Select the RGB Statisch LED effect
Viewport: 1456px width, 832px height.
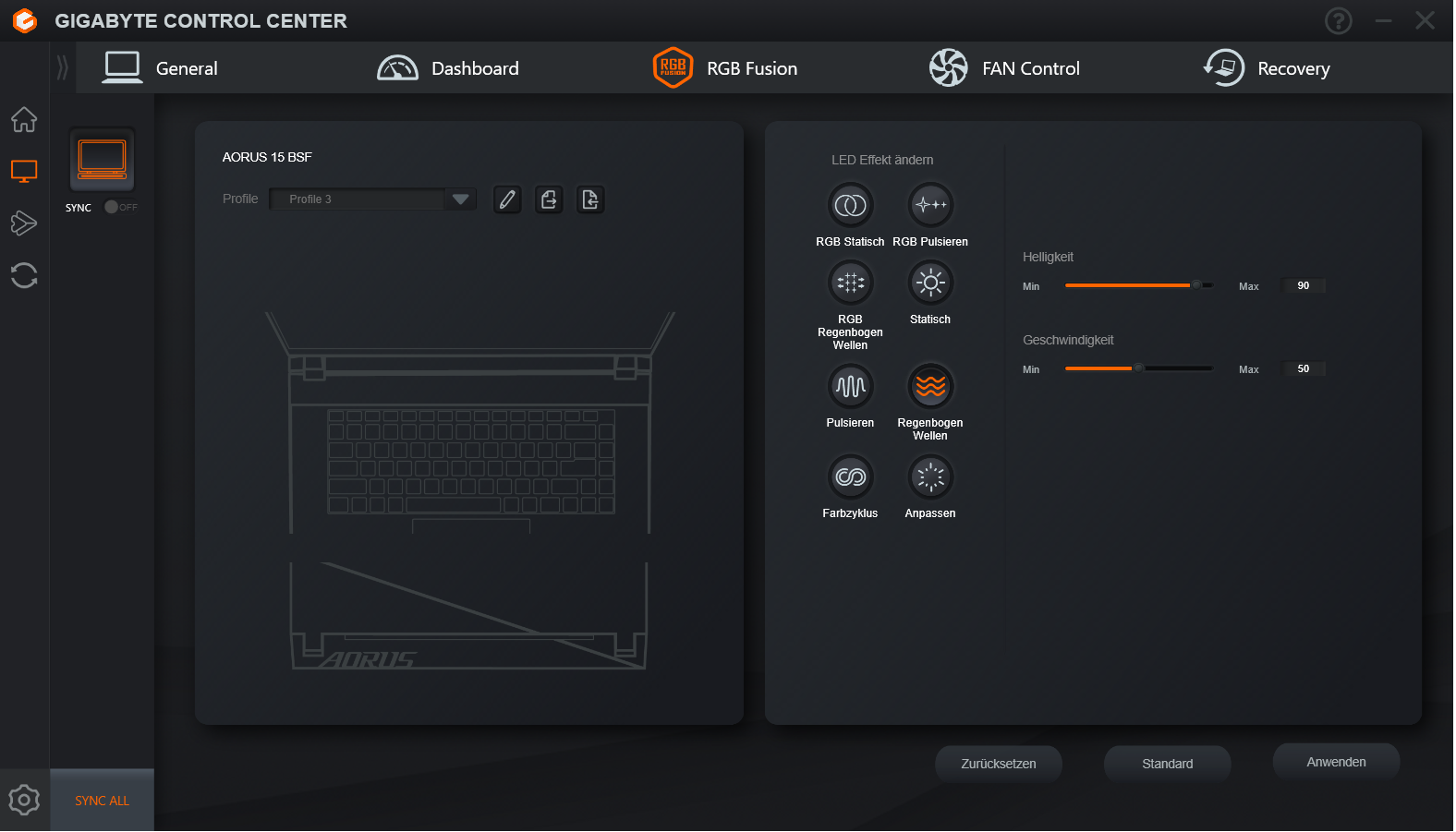pyautogui.click(x=850, y=205)
